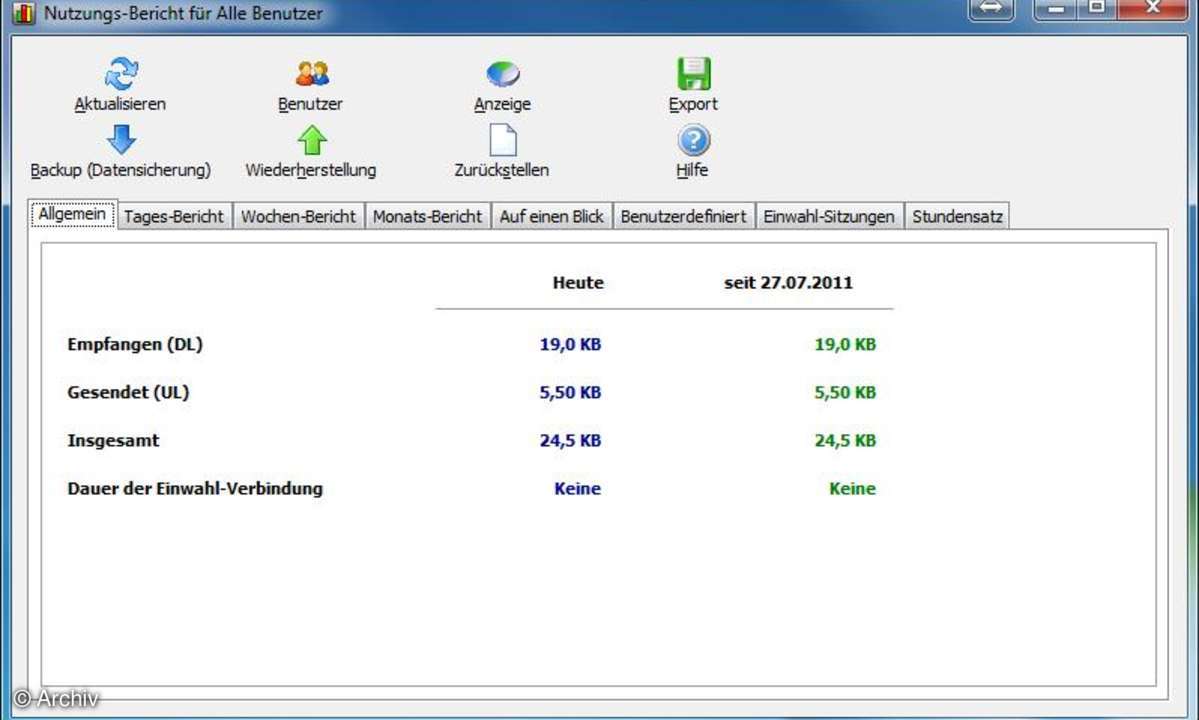Open the Benutzerdefiniert tab
This screenshot has height=720, width=1199.
(684, 216)
